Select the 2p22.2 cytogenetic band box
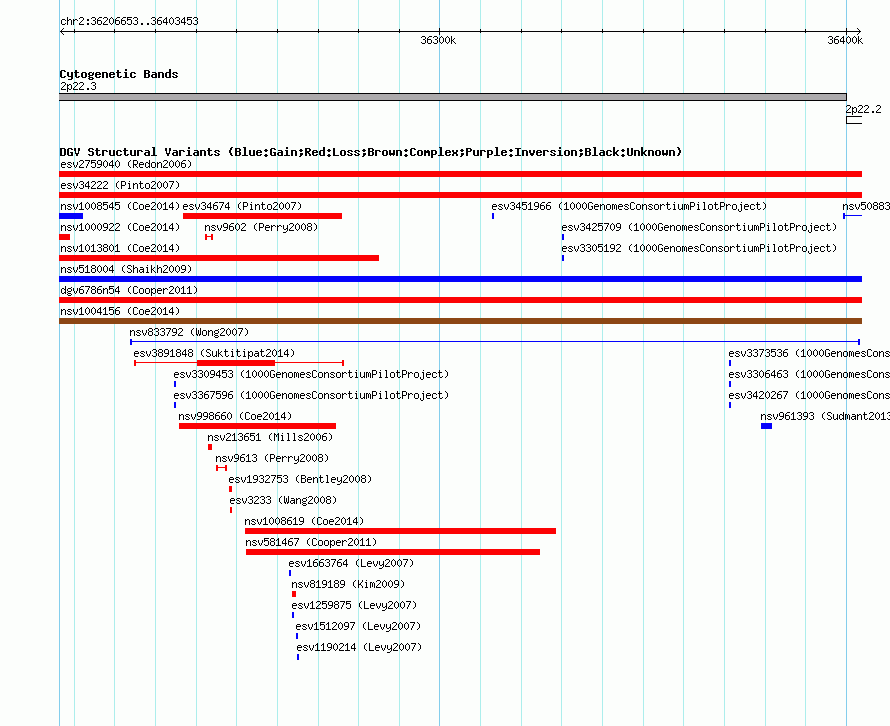Viewport: 890px width, 726px height. [x=854, y=120]
